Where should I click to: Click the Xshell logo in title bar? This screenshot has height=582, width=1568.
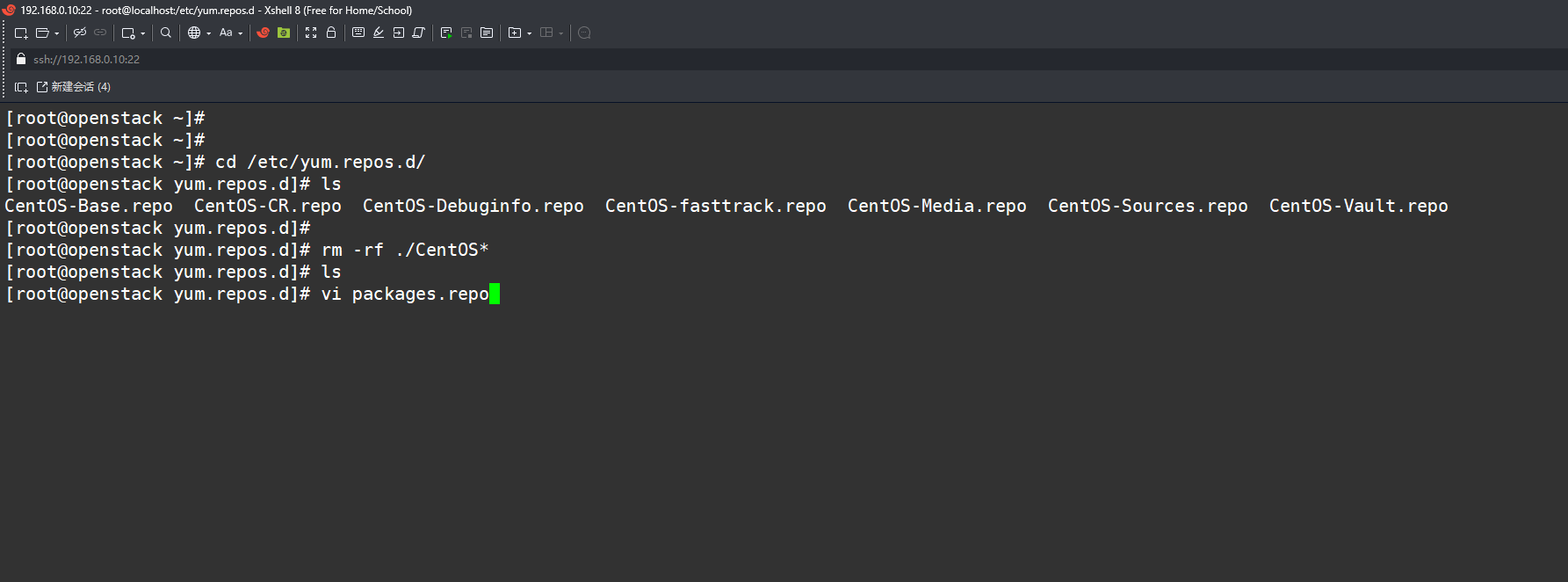9,10
